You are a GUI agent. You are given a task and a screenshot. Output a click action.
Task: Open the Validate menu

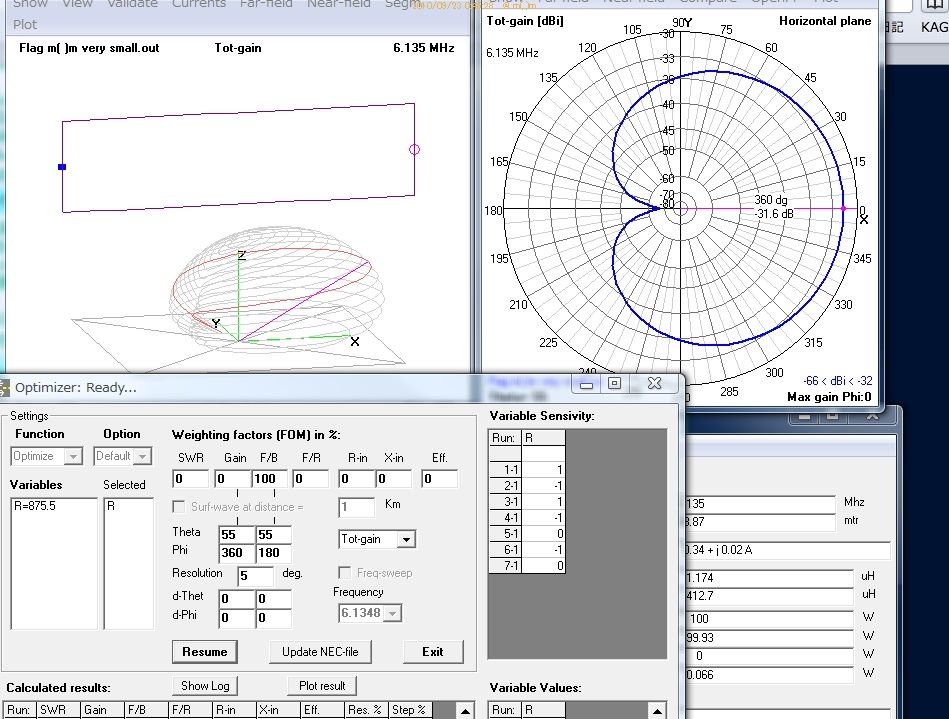pos(132,4)
